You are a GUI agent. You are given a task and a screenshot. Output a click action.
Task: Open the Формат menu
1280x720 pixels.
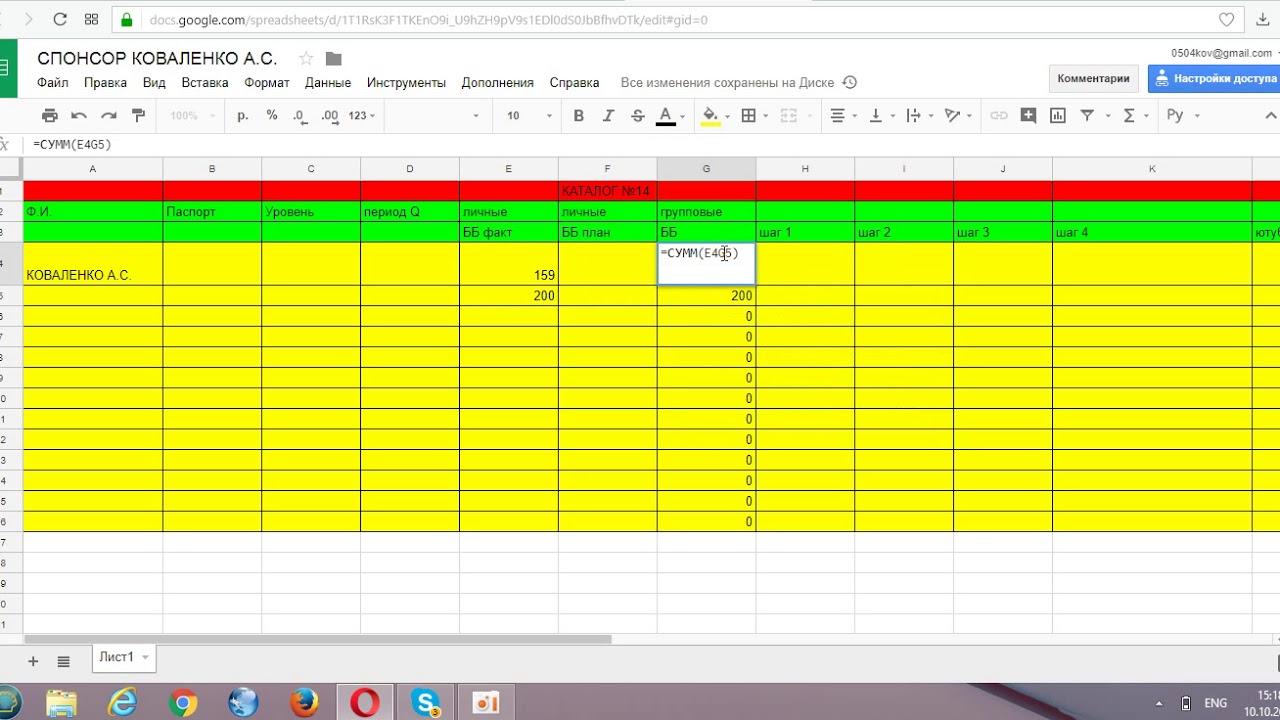267,83
